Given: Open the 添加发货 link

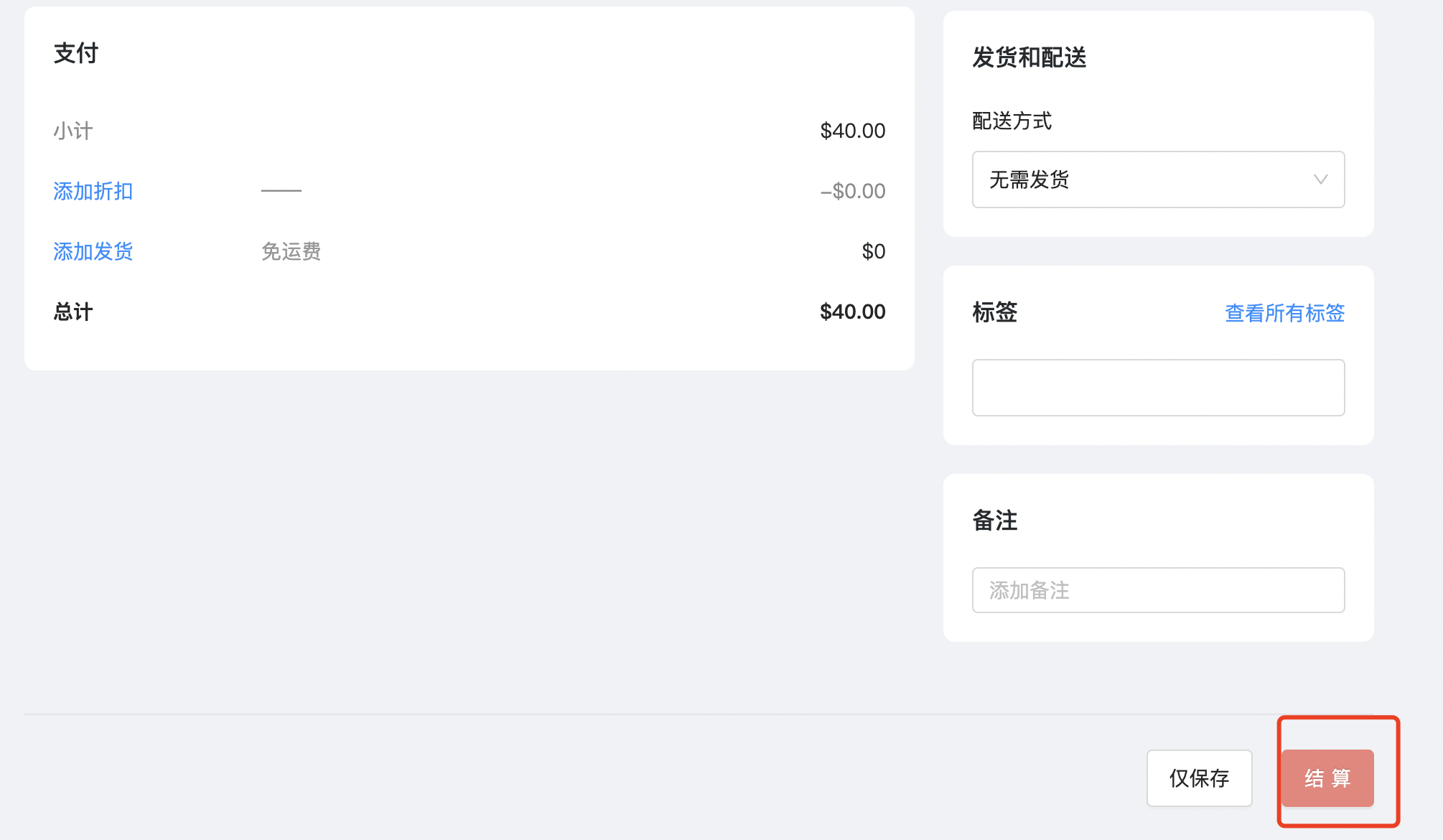Looking at the screenshot, I should (93, 251).
